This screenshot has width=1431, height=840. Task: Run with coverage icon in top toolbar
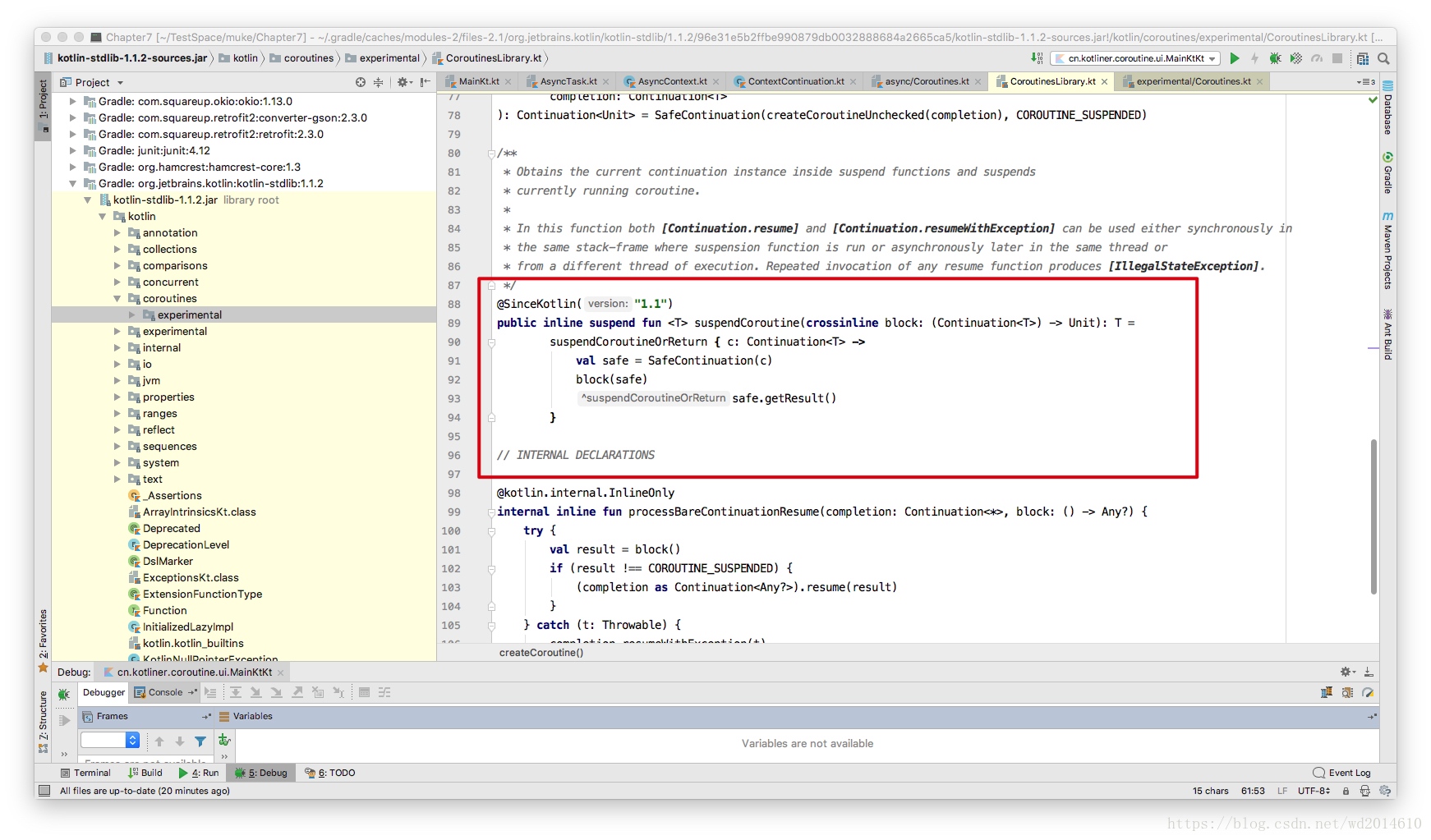pyautogui.click(x=1295, y=58)
